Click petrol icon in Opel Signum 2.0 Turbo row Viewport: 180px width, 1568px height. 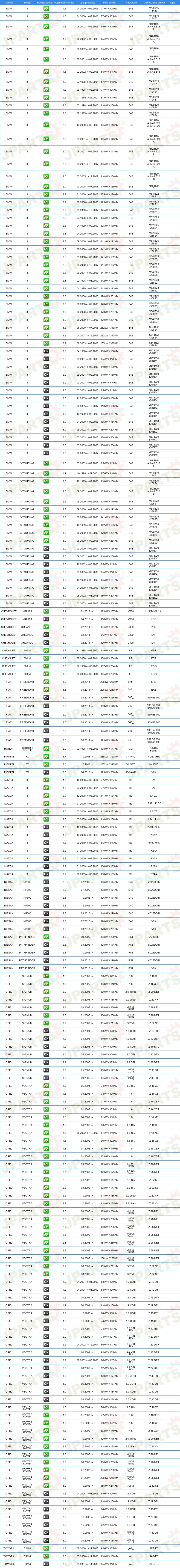(46, 992)
